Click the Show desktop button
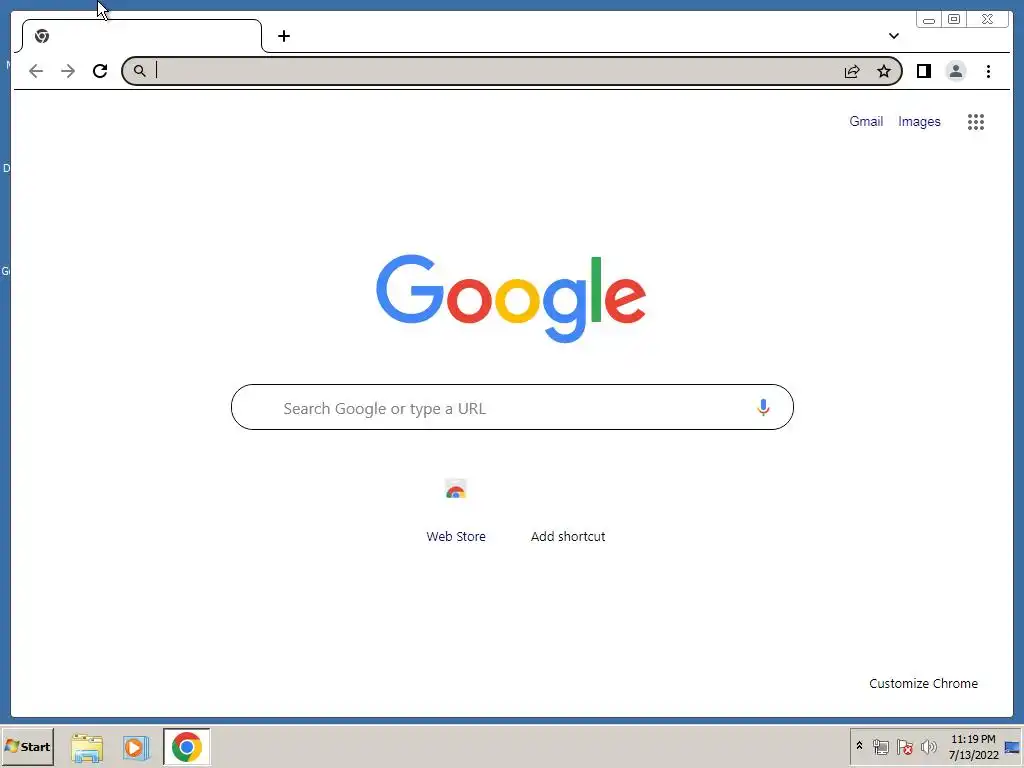 [x=1013, y=747]
